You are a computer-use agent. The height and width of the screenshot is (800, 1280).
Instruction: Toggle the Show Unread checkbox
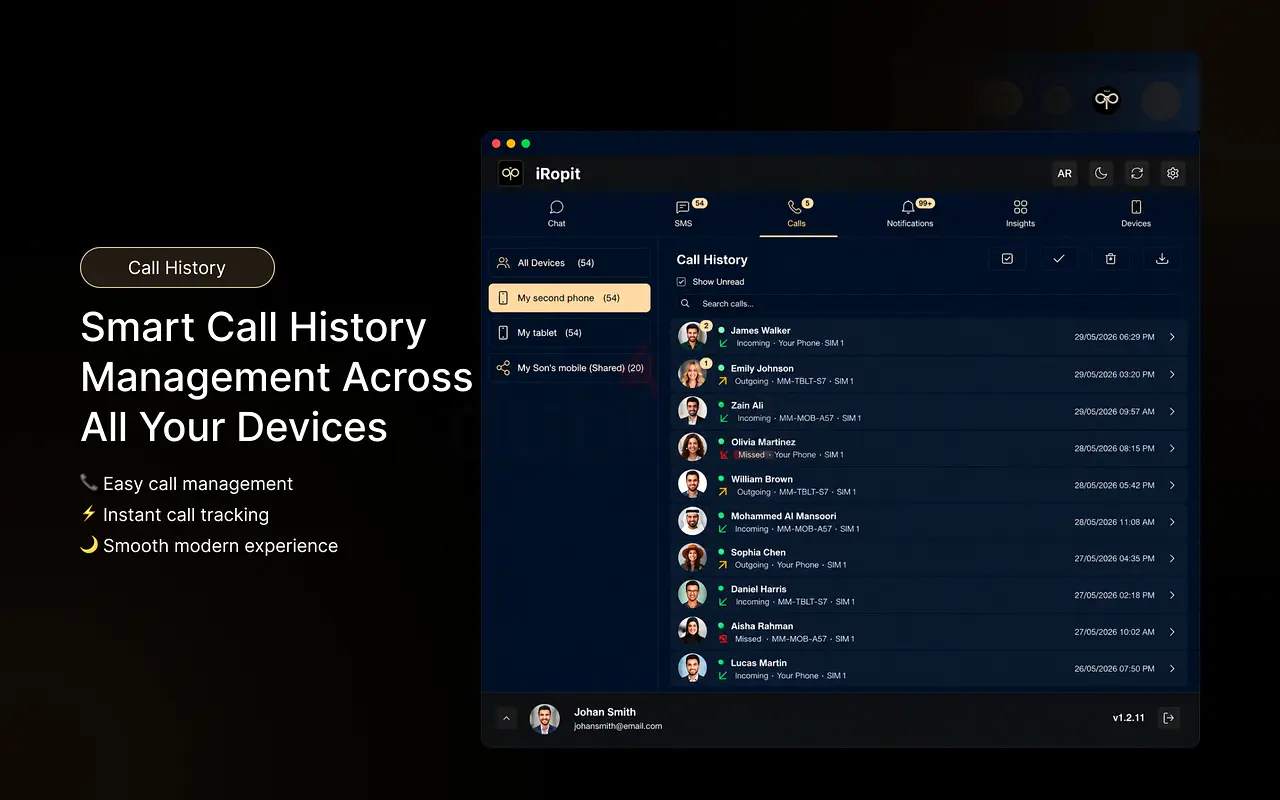[682, 282]
